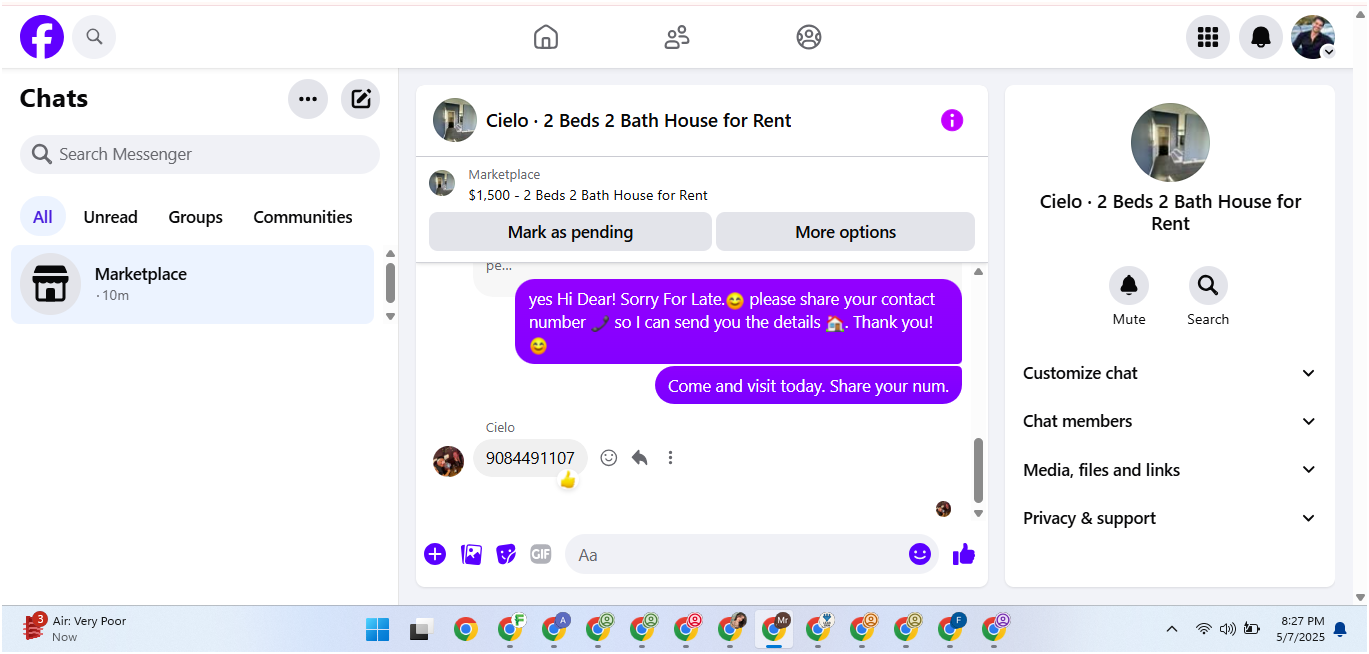The width and height of the screenshot is (1369, 654).
Task: Mute this conversation
Action: pyautogui.click(x=1129, y=296)
